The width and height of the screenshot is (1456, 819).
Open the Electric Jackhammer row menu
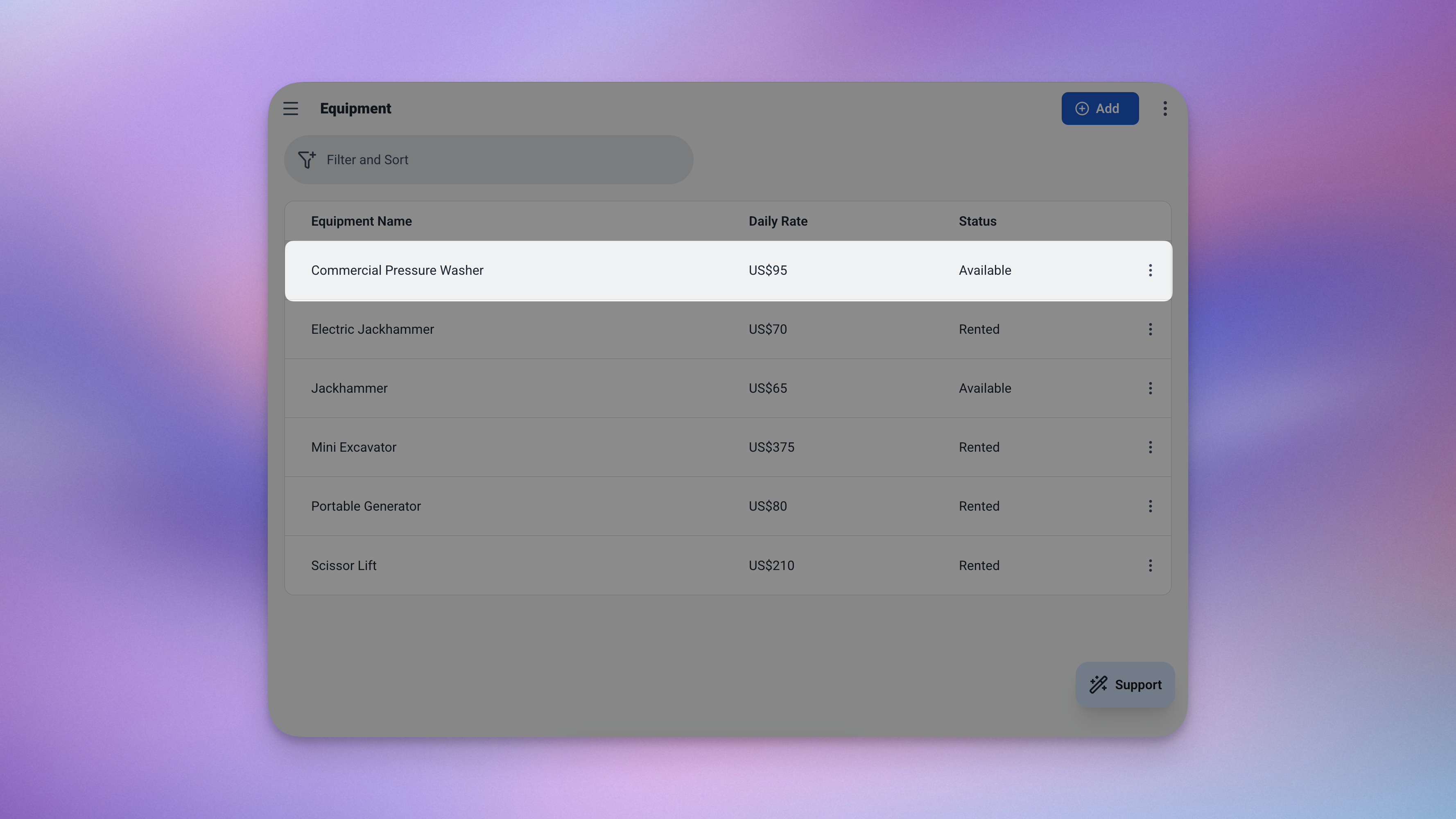1150,329
